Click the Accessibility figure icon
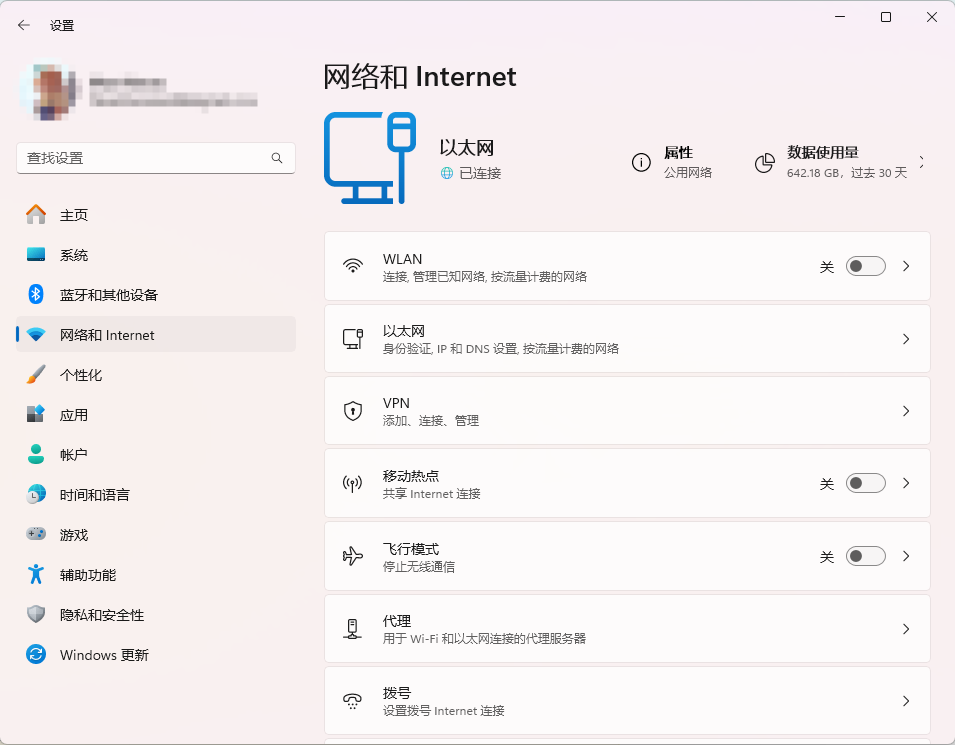 [x=36, y=574]
